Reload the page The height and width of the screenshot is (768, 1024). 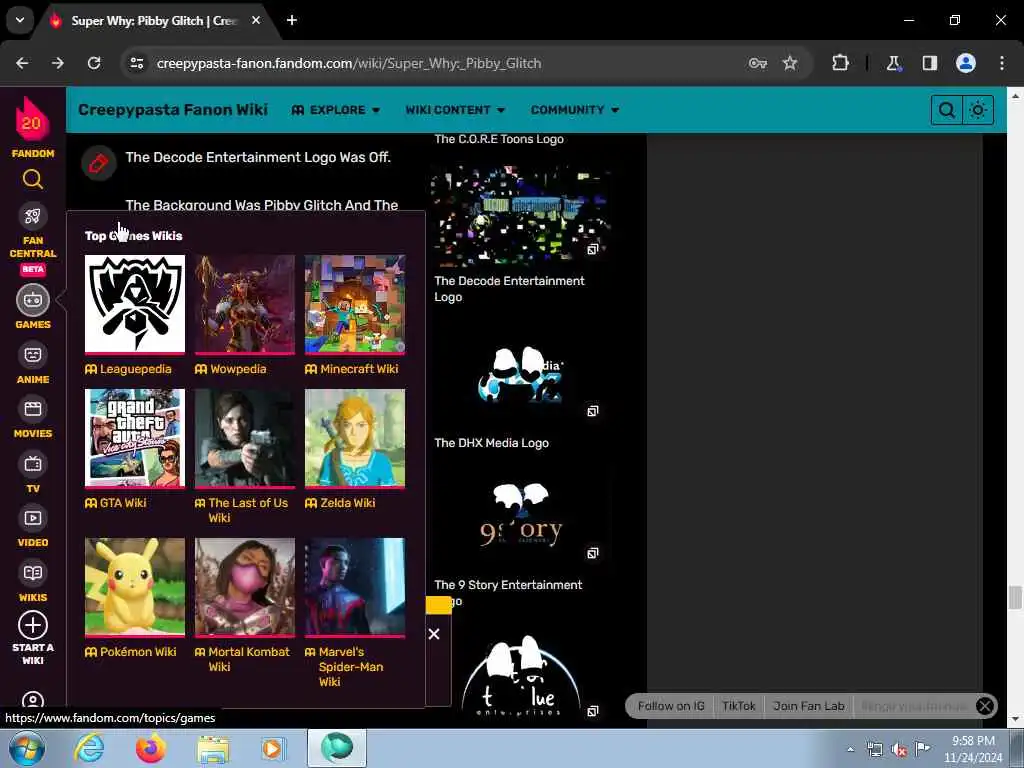pyautogui.click(x=94, y=63)
